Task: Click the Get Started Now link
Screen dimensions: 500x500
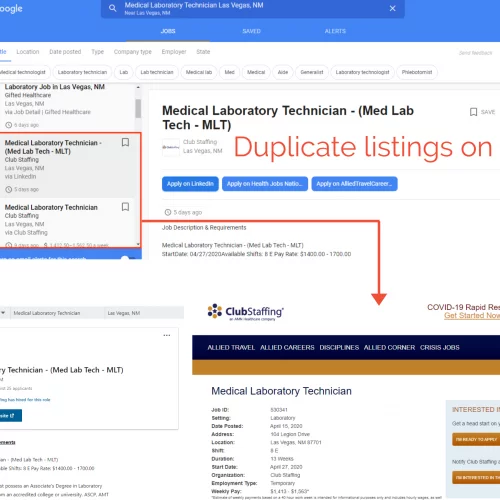Action: pos(472,316)
